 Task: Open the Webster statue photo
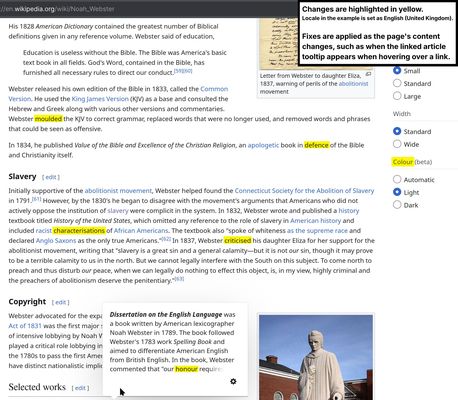[316, 357]
